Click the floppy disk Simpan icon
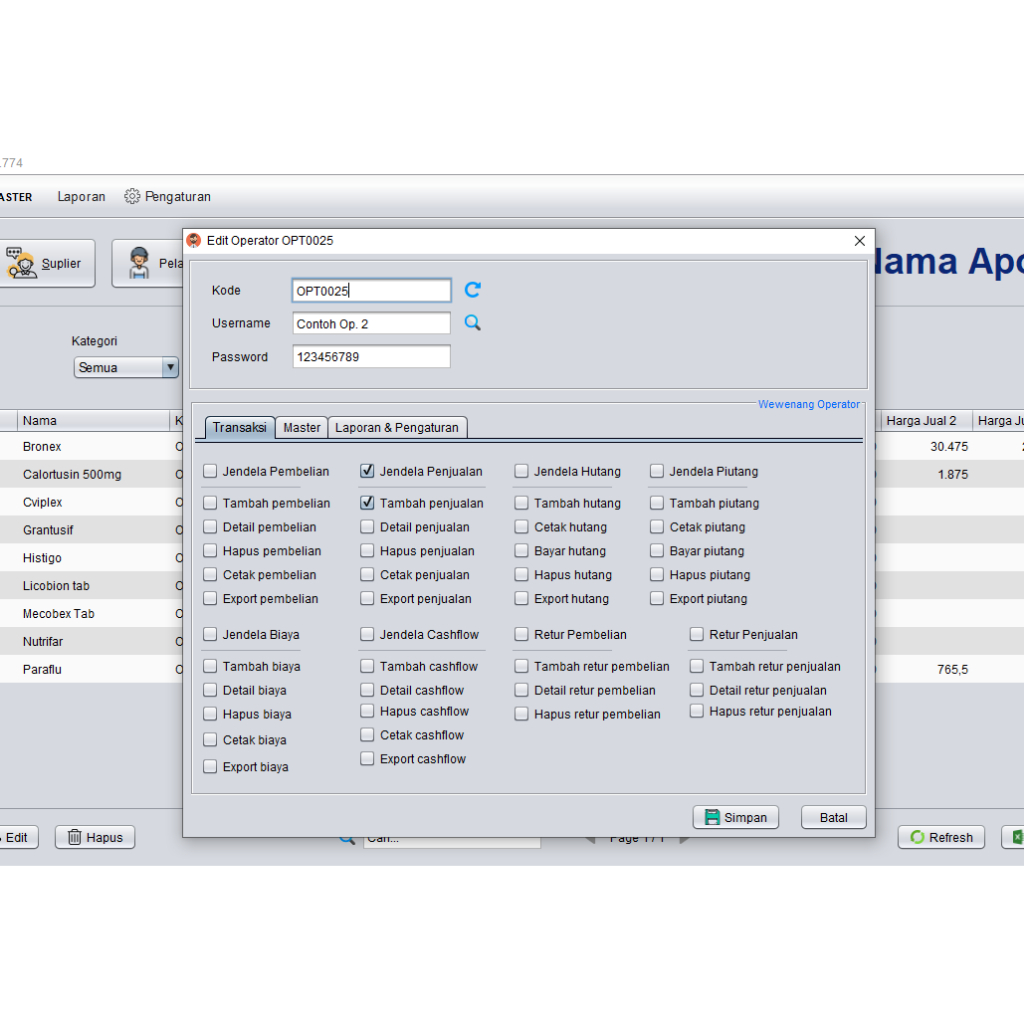The width and height of the screenshot is (1024, 1024). [712, 817]
